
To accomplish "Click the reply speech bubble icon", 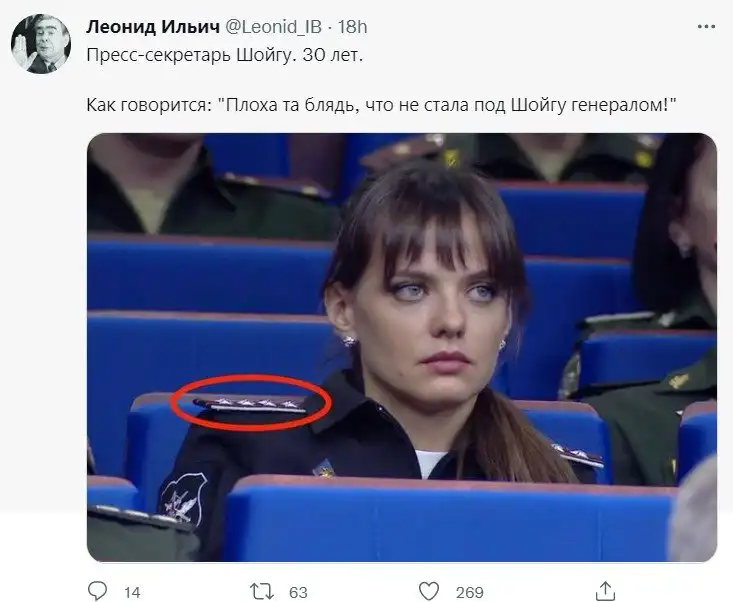I will [x=98, y=591].
